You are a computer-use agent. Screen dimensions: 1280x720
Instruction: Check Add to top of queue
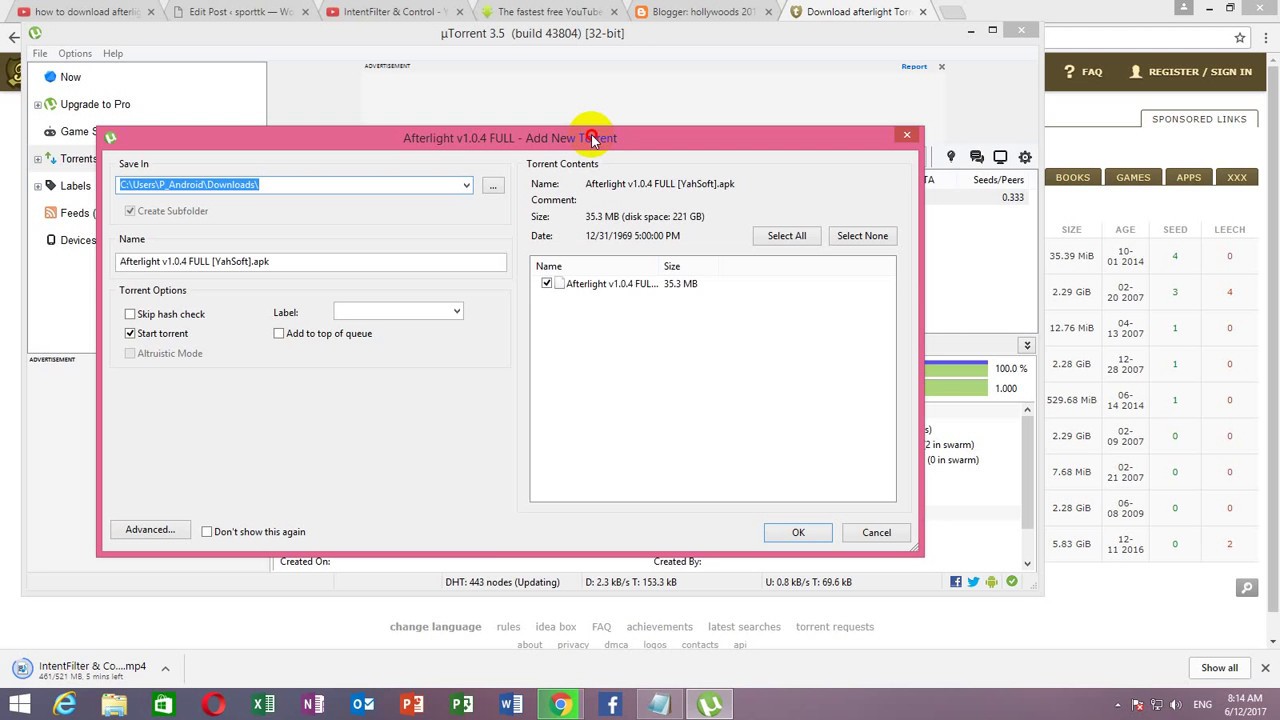pyautogui.click(x=279, y=333)
